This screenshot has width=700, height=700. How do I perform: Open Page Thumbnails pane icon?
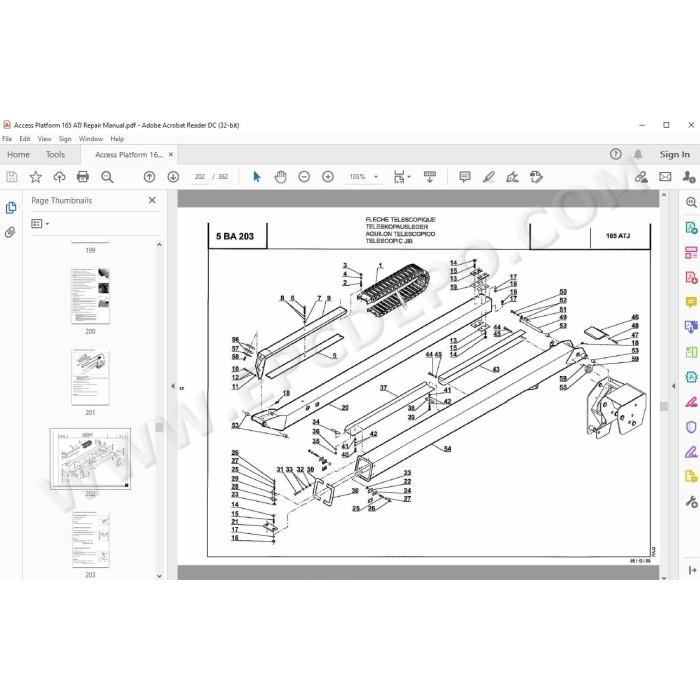(11, 208)
